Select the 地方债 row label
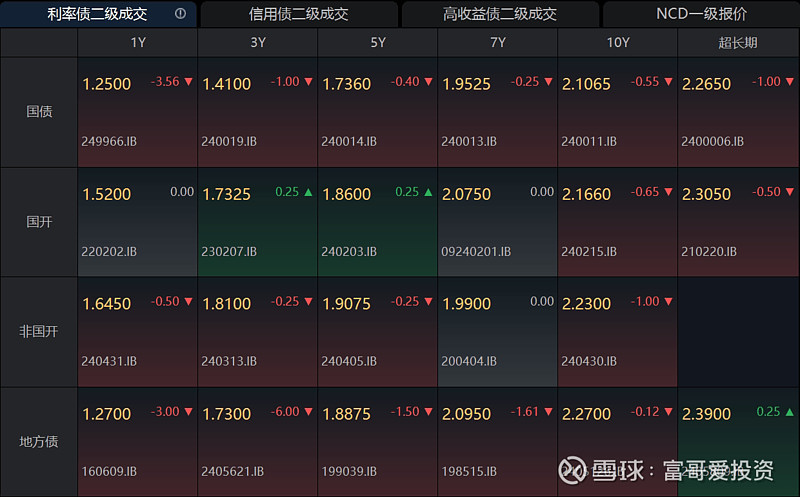The width and height of the screenshot is (800, 497). [39, 442]
